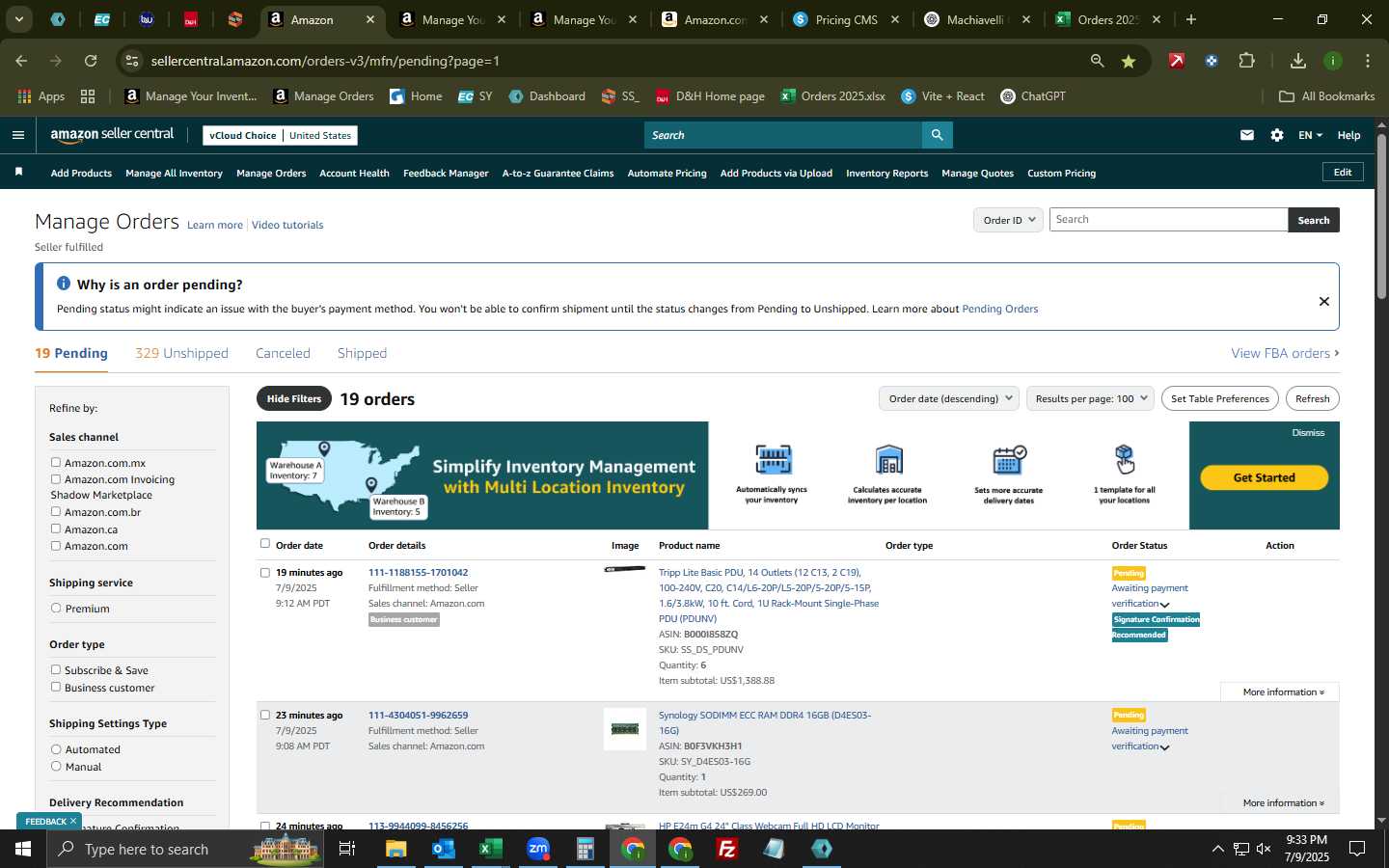Open the Order ID search type dropdown
The image size is (1389, 868).
[1008, 220]
